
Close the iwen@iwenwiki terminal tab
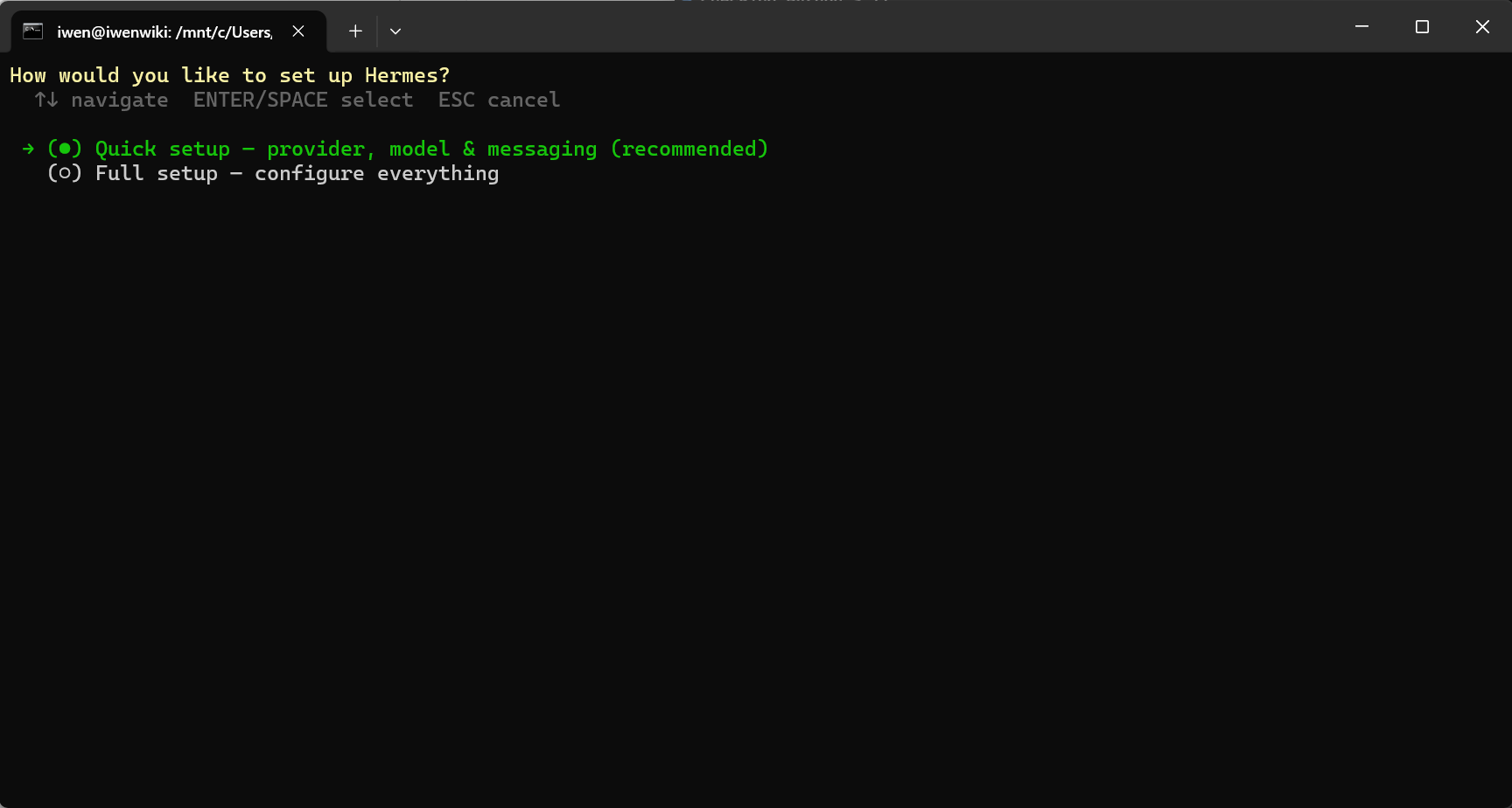coord(298,31)
